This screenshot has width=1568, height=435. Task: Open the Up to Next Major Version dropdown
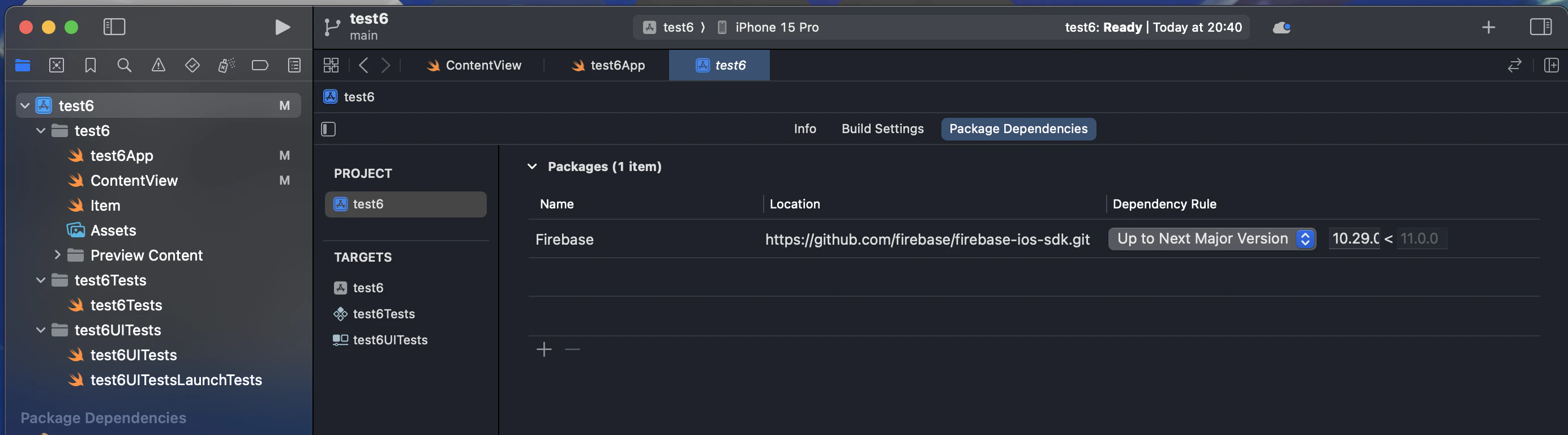1212,238
